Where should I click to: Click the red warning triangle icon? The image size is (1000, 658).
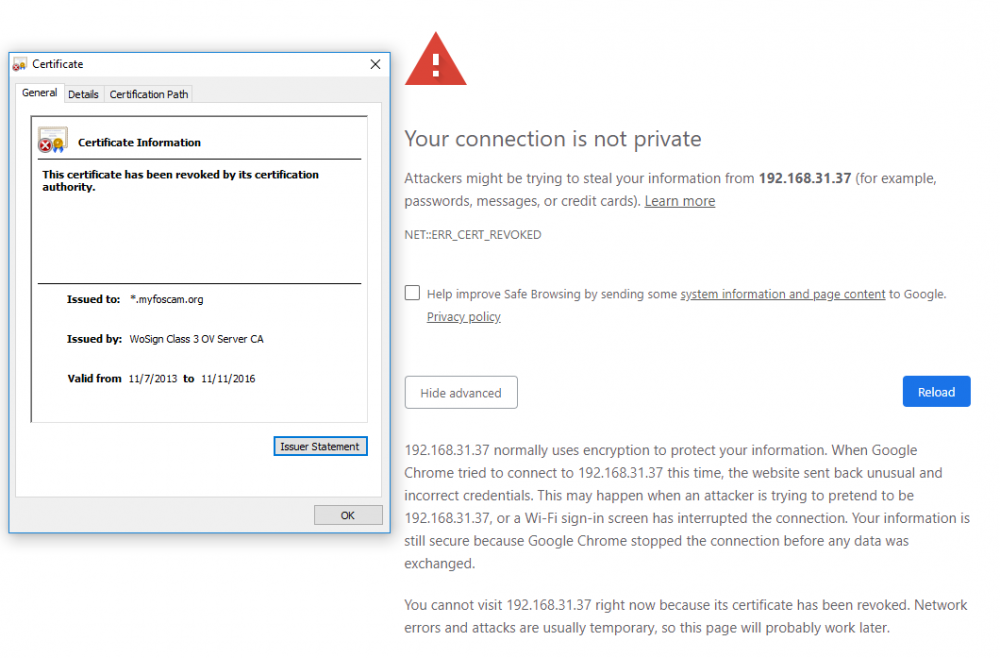(435, 60)
